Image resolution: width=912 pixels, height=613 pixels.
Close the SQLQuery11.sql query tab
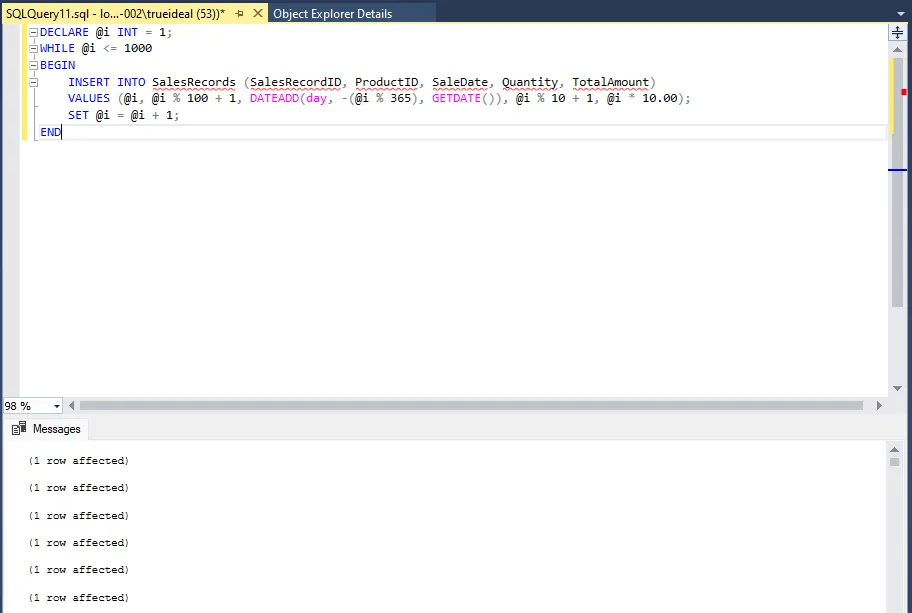coord(258,14)
